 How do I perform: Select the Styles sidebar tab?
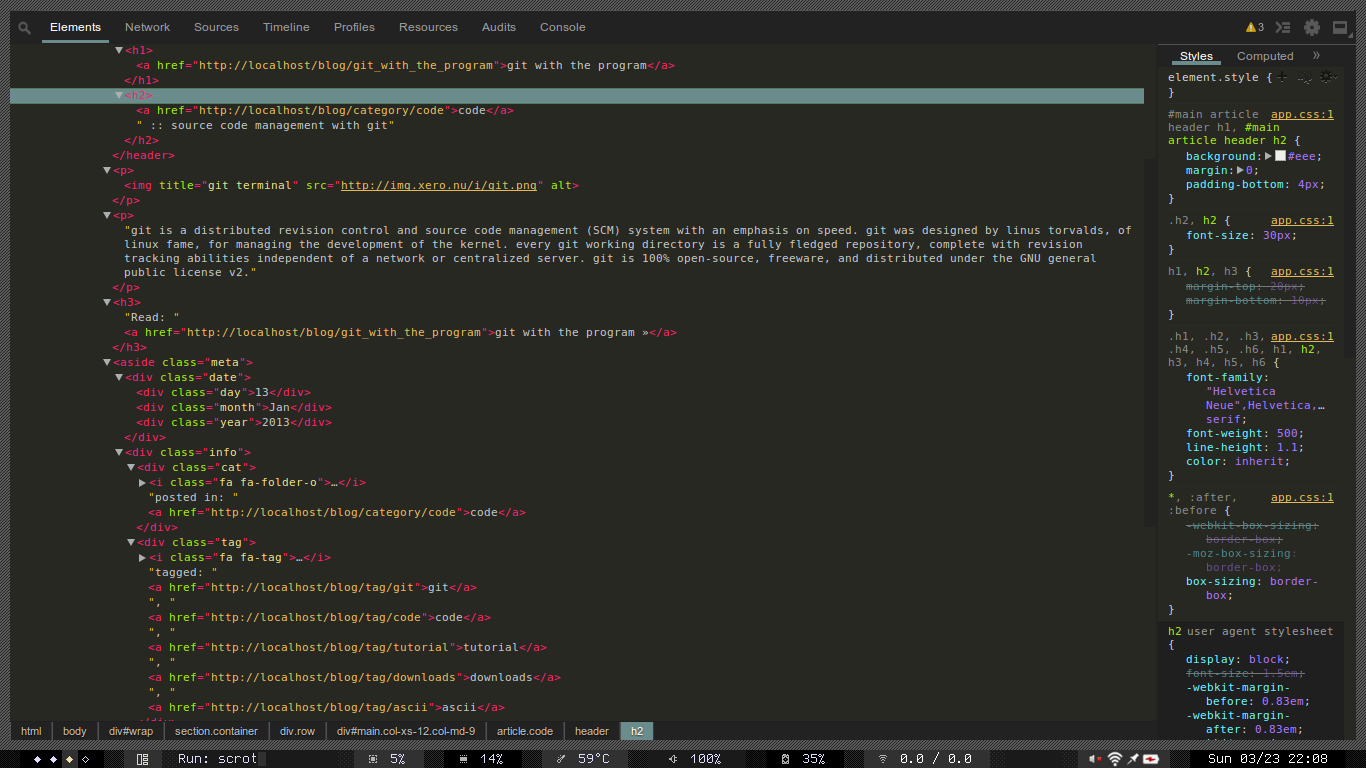(1196, 56)
